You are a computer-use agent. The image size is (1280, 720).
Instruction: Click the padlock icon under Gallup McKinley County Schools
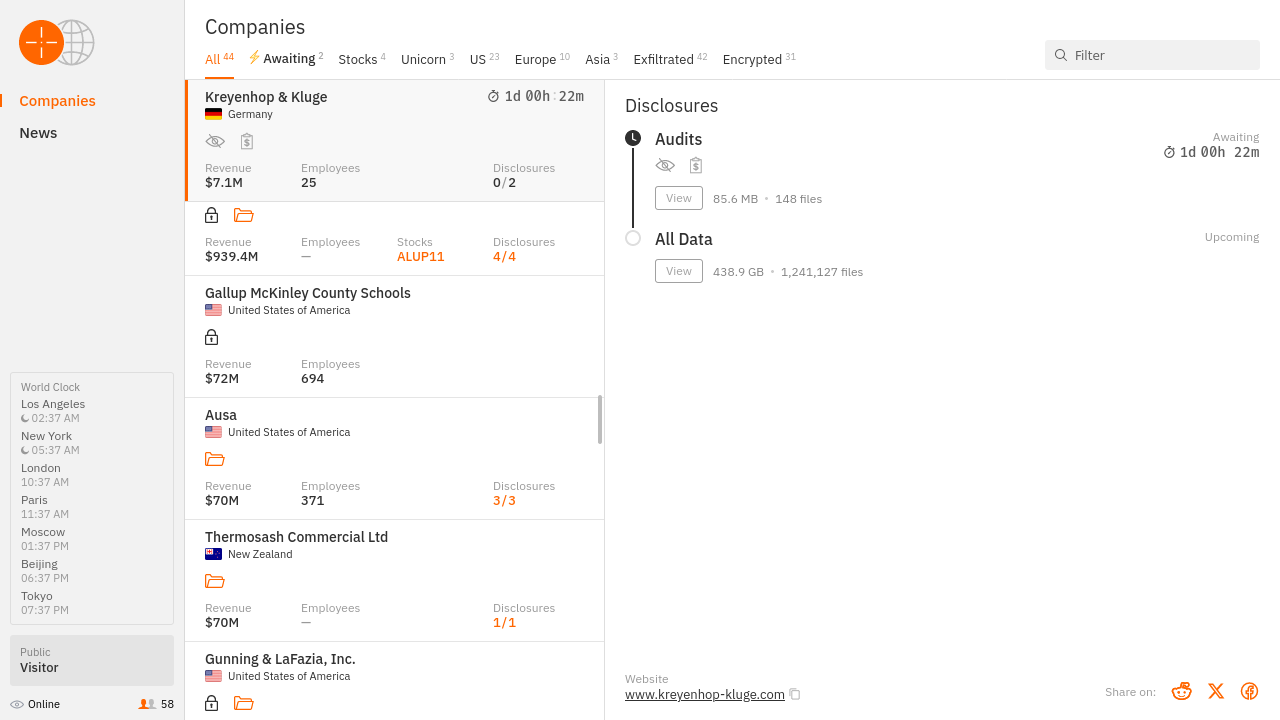[x=211, y=337]
